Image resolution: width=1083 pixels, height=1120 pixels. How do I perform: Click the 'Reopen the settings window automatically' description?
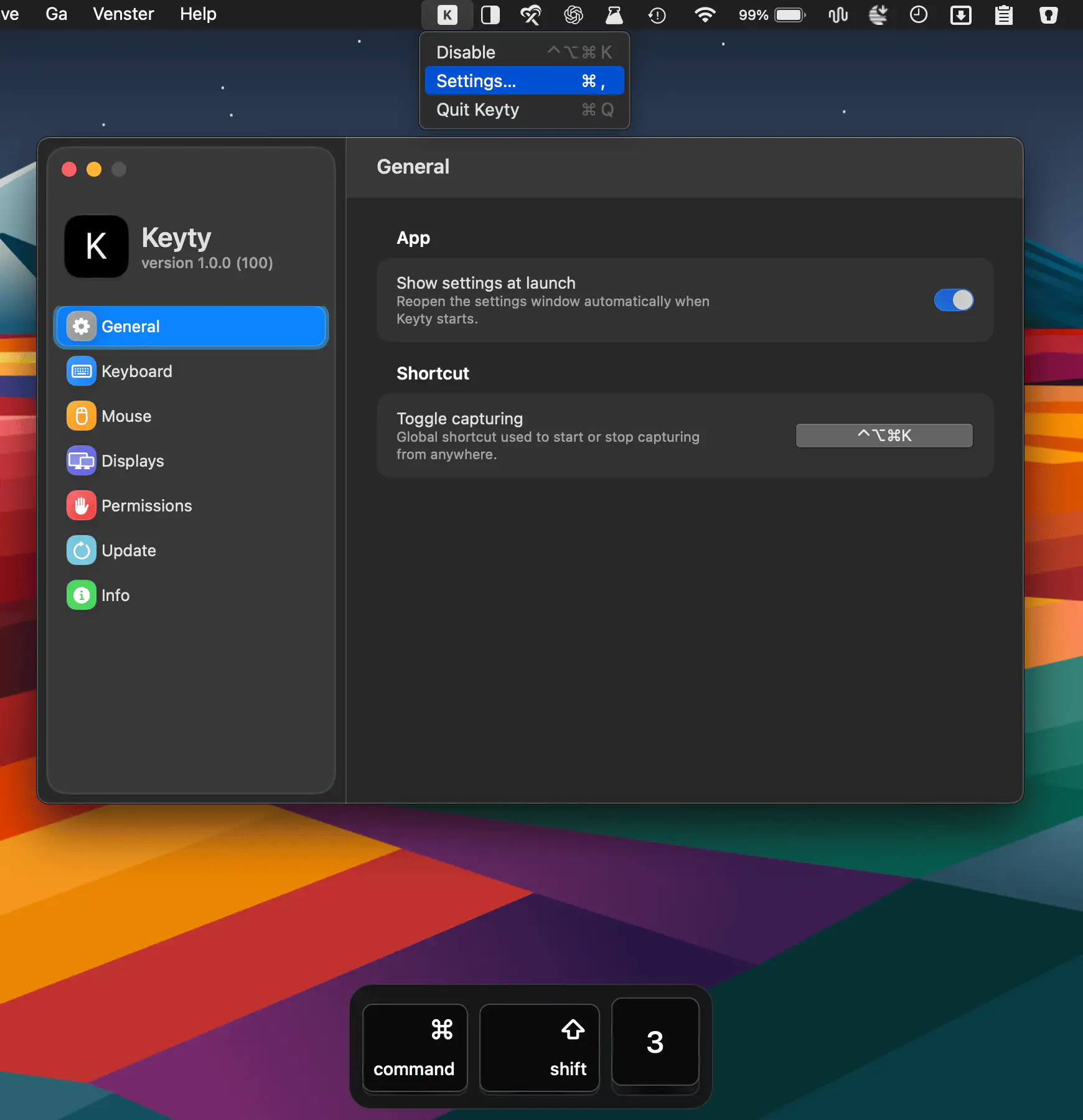(x=553, y=310)
